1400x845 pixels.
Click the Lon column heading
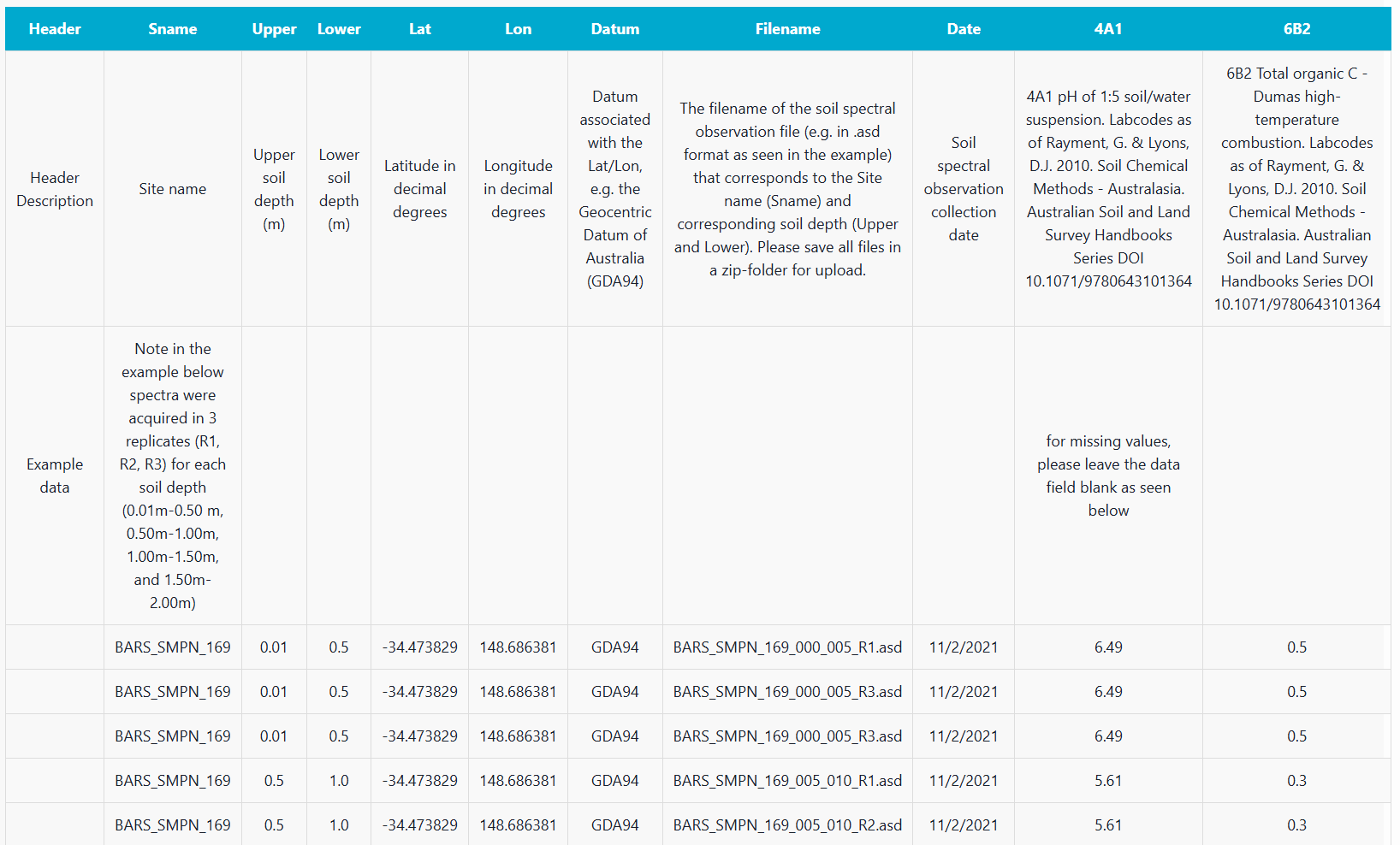point(518,29)
